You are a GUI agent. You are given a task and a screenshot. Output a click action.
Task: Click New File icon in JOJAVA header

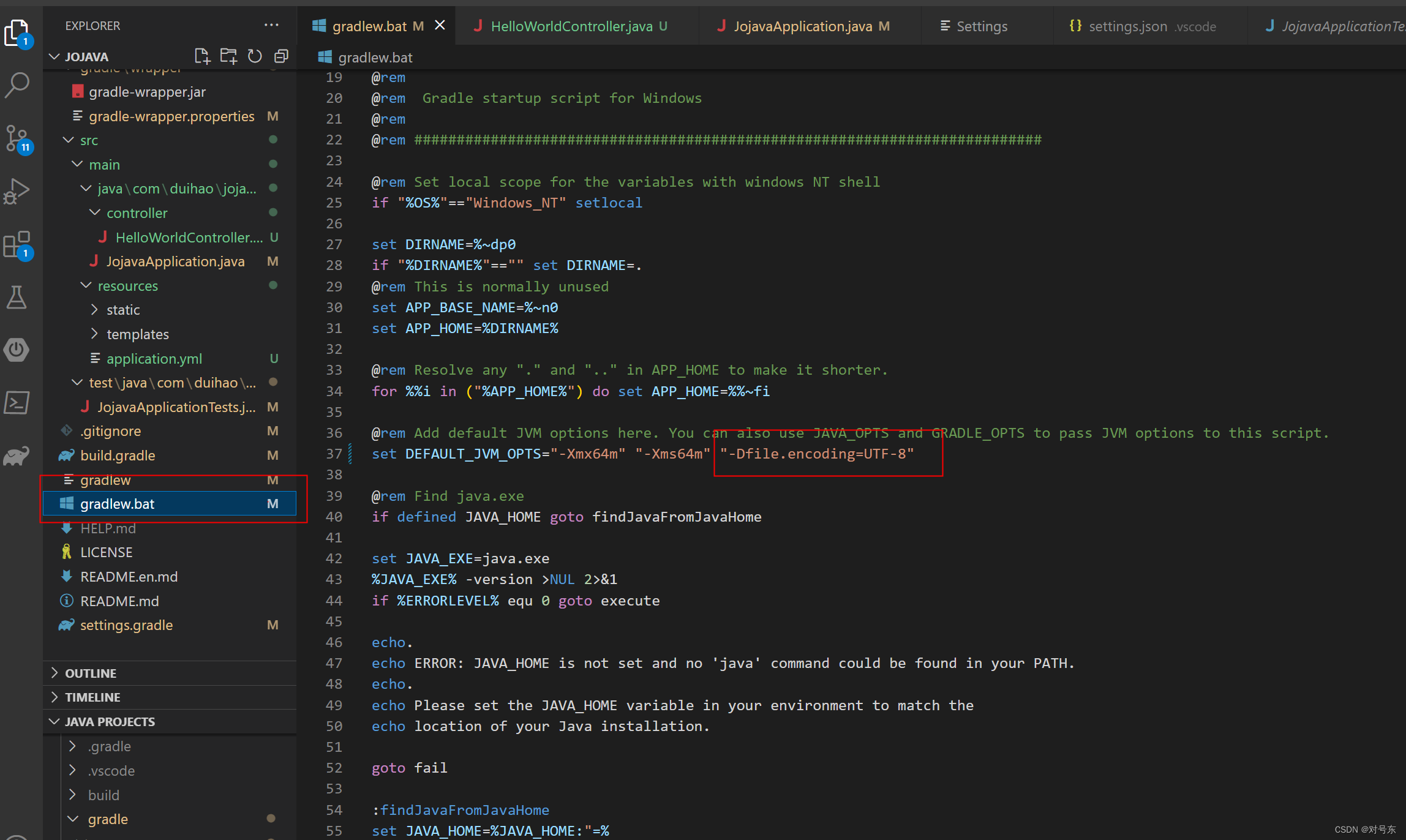click(202, 56)
